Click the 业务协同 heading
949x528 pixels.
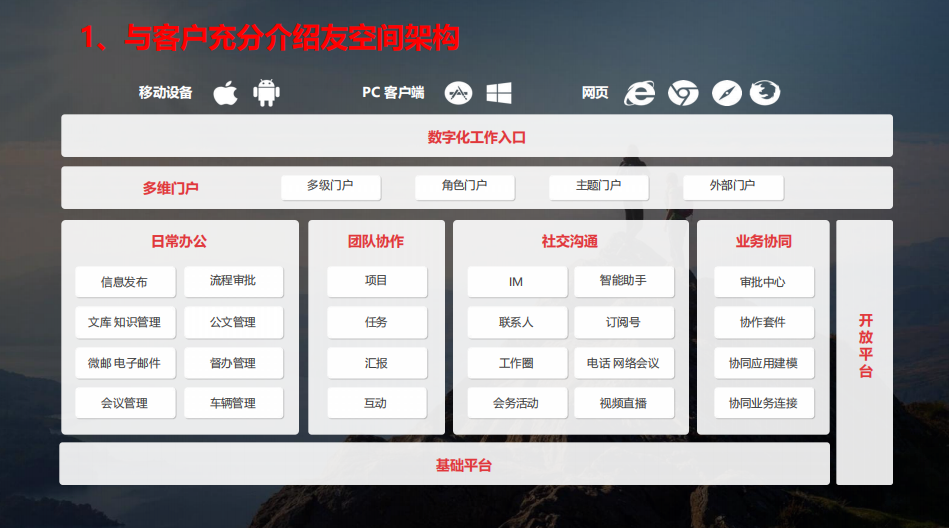pyautogui.click(x=764, y=242)
